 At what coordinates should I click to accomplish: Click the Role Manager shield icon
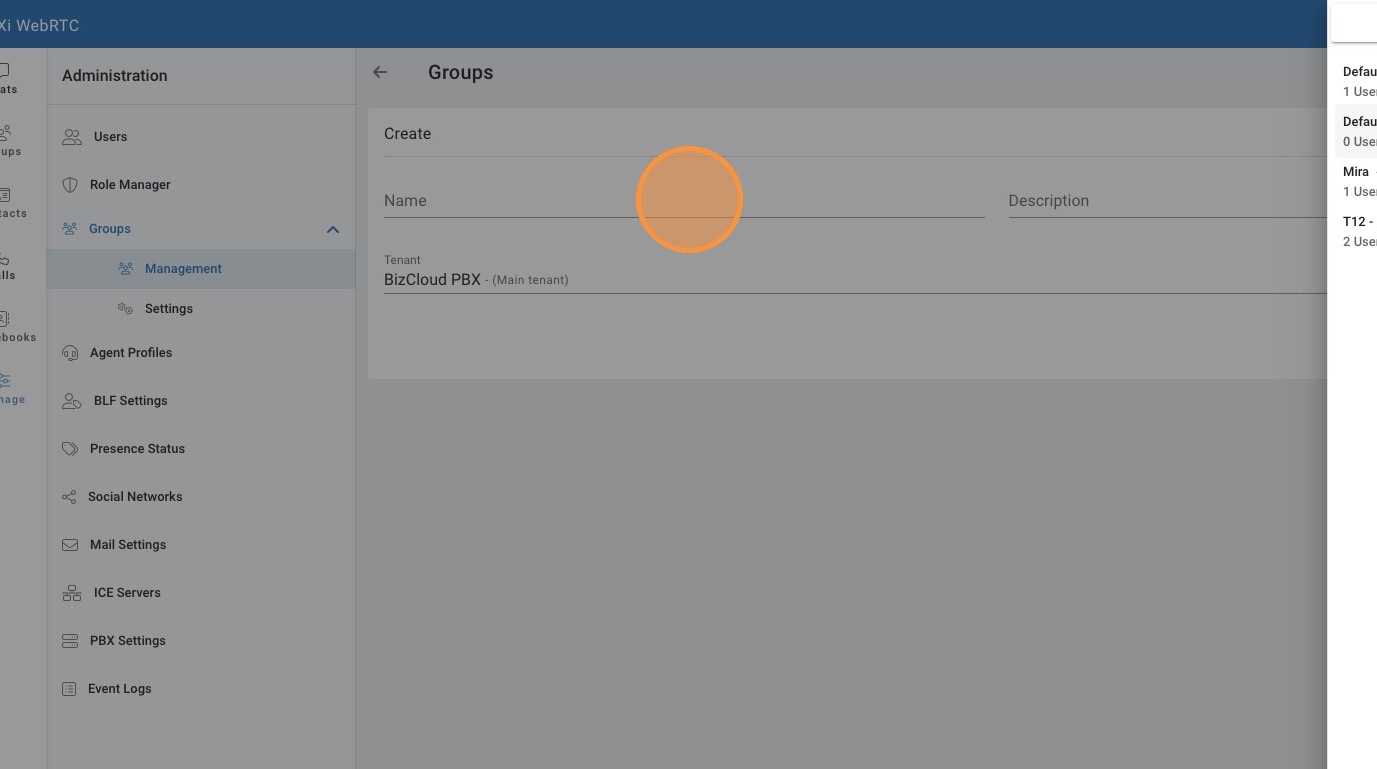point(70,185)
